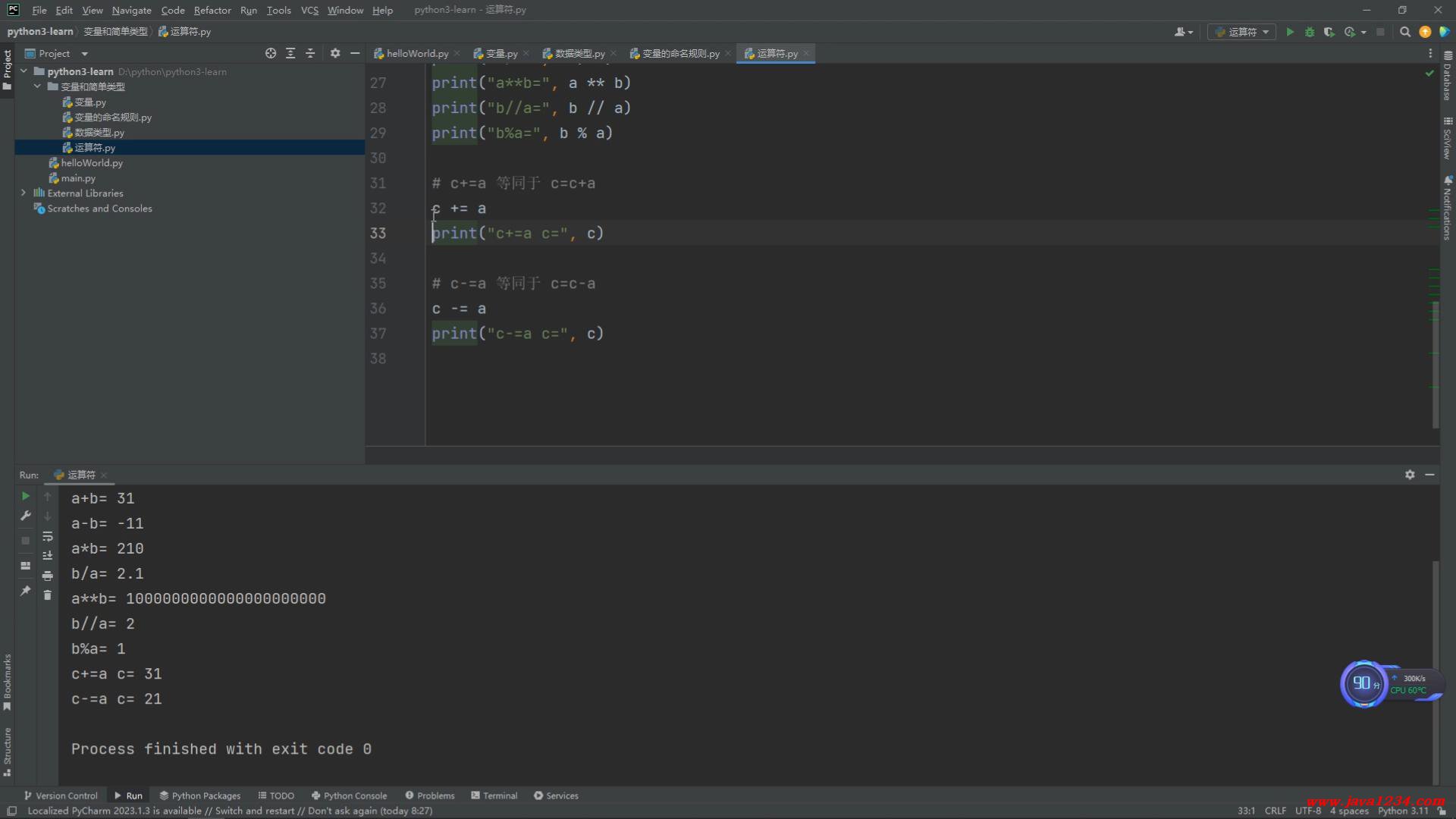Open the Project view dropdown arrow
Screen dimensions: 1456x819
tap(84, 54)
